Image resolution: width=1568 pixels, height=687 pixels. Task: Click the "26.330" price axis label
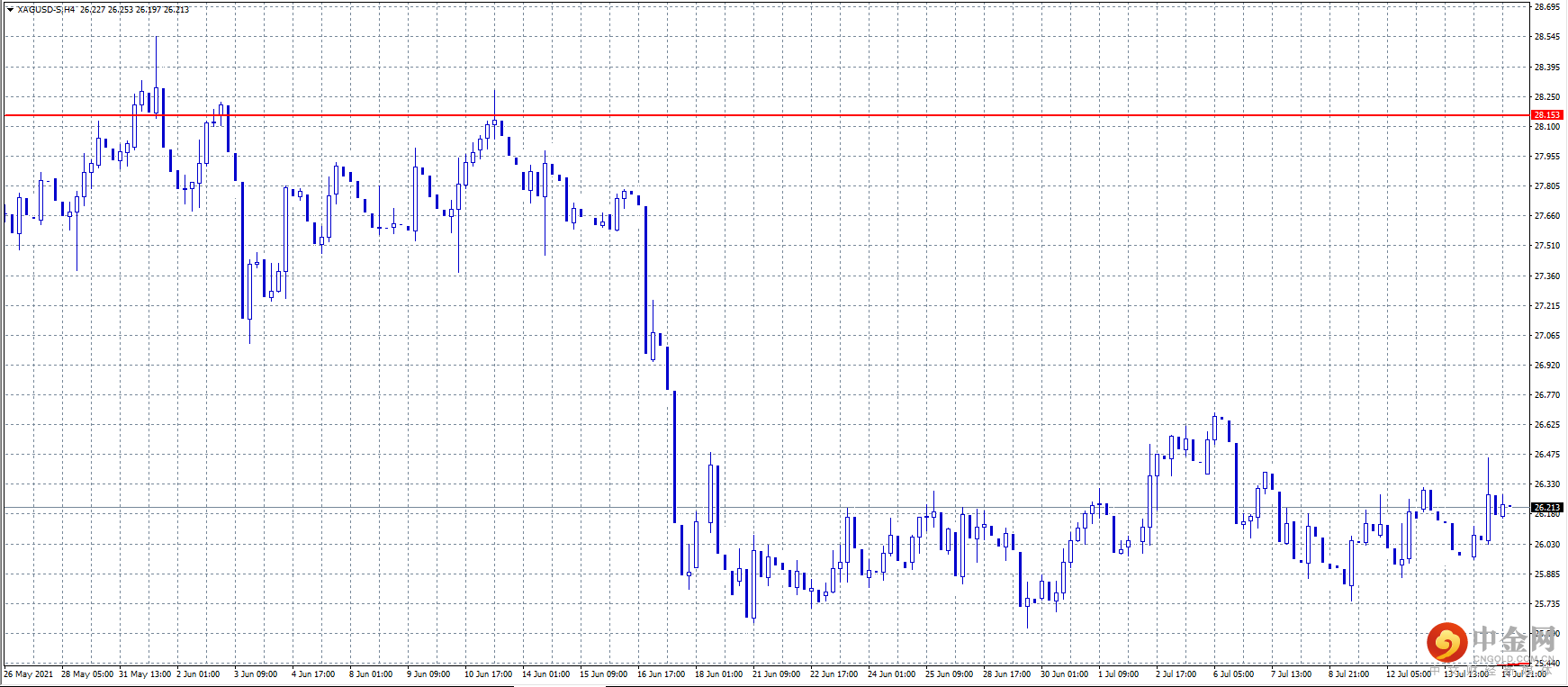click(1547, 484)
